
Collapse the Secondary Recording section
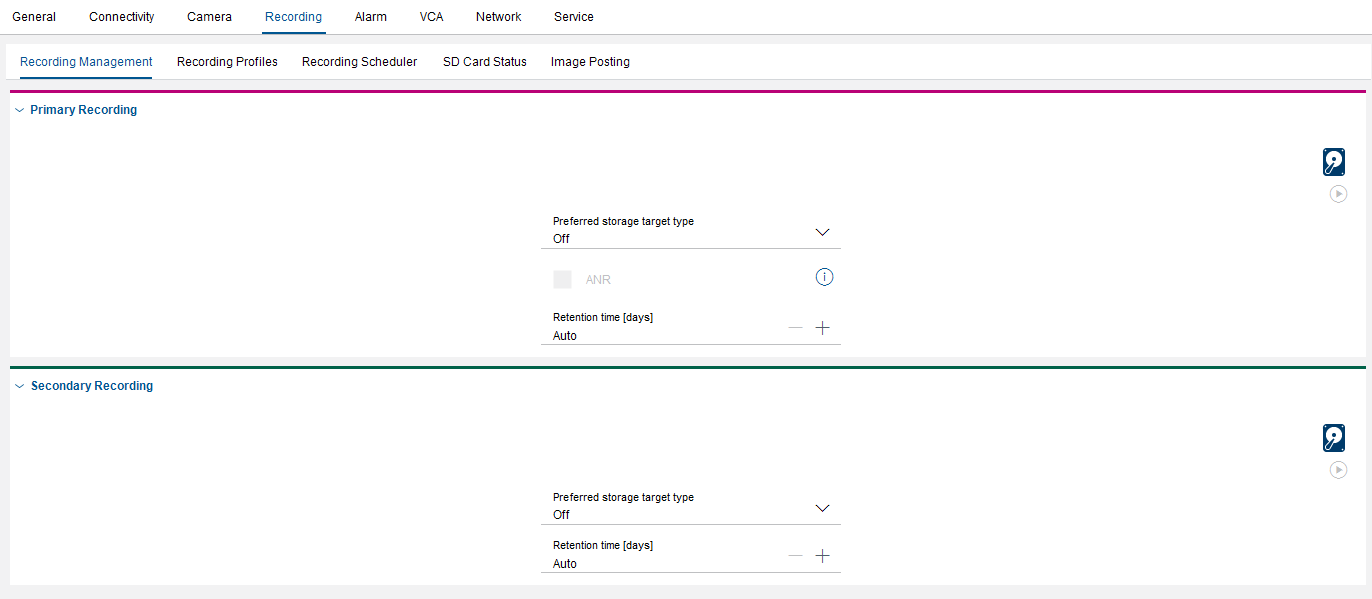coord(19,386)
